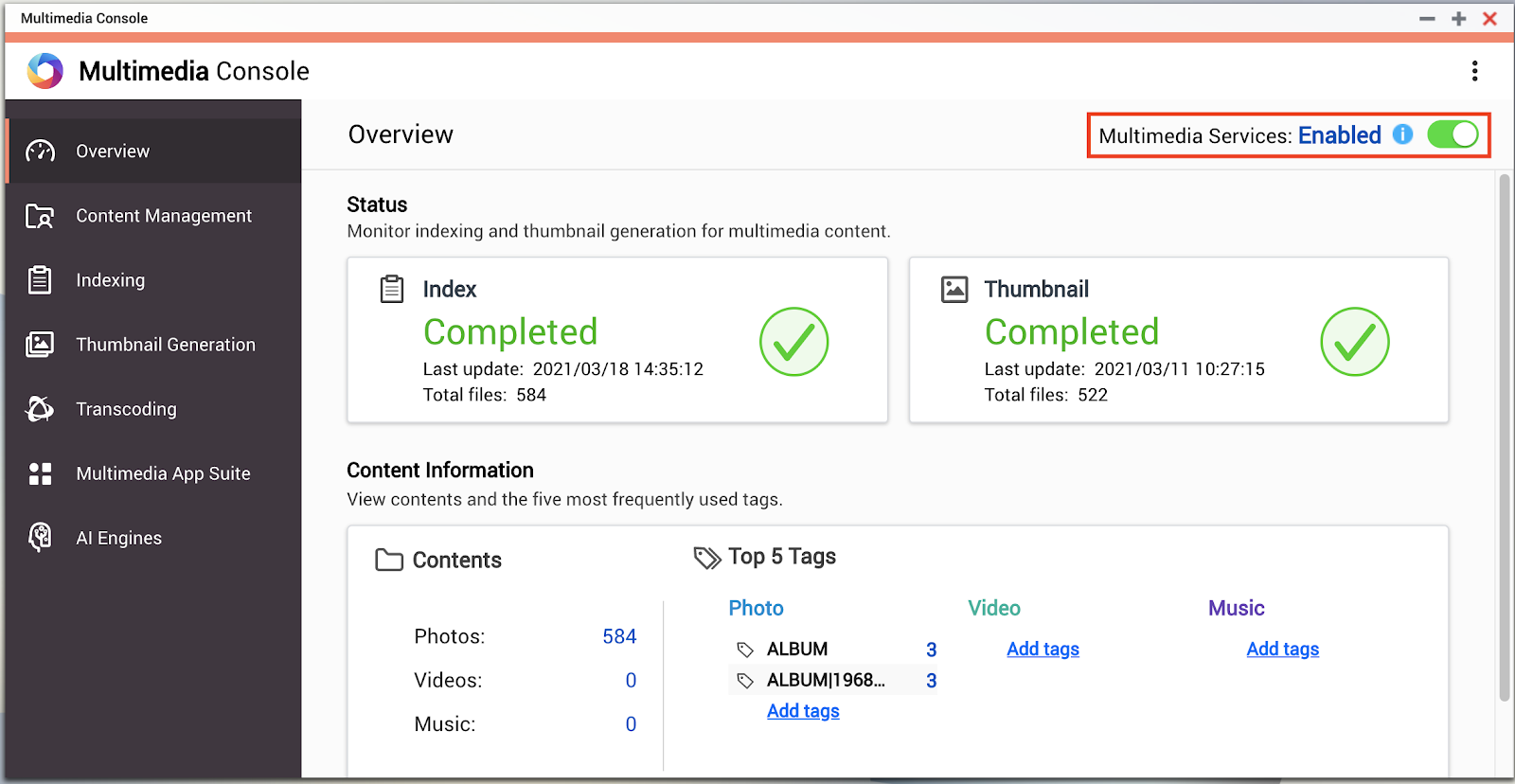Click the ALBUM tag count 3
This screenshot has width=1515, height=784.
(931, 650)
